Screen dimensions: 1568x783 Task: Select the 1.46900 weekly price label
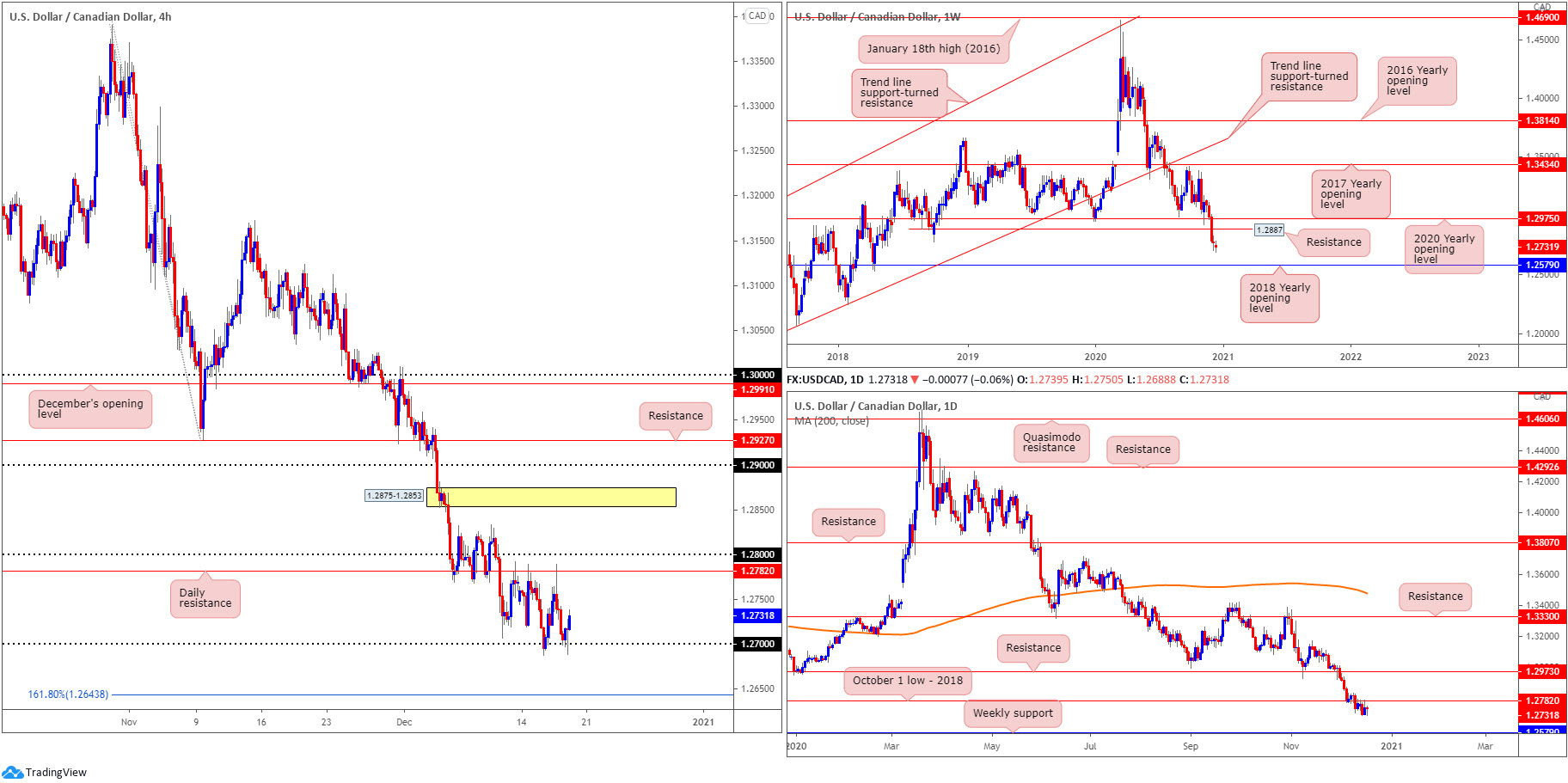click(1542, 17)
